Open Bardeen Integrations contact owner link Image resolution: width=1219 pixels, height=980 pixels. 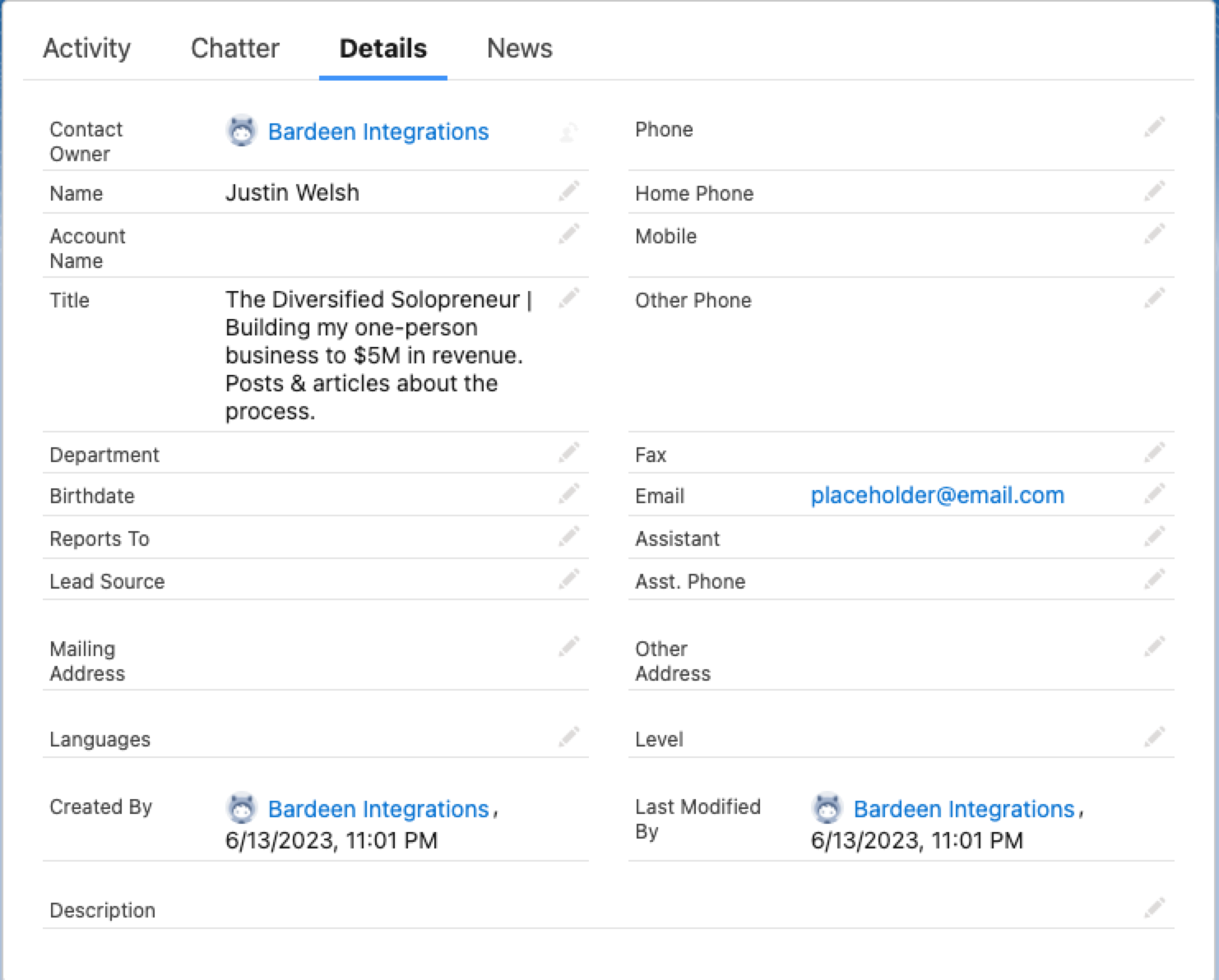[378, 132]
